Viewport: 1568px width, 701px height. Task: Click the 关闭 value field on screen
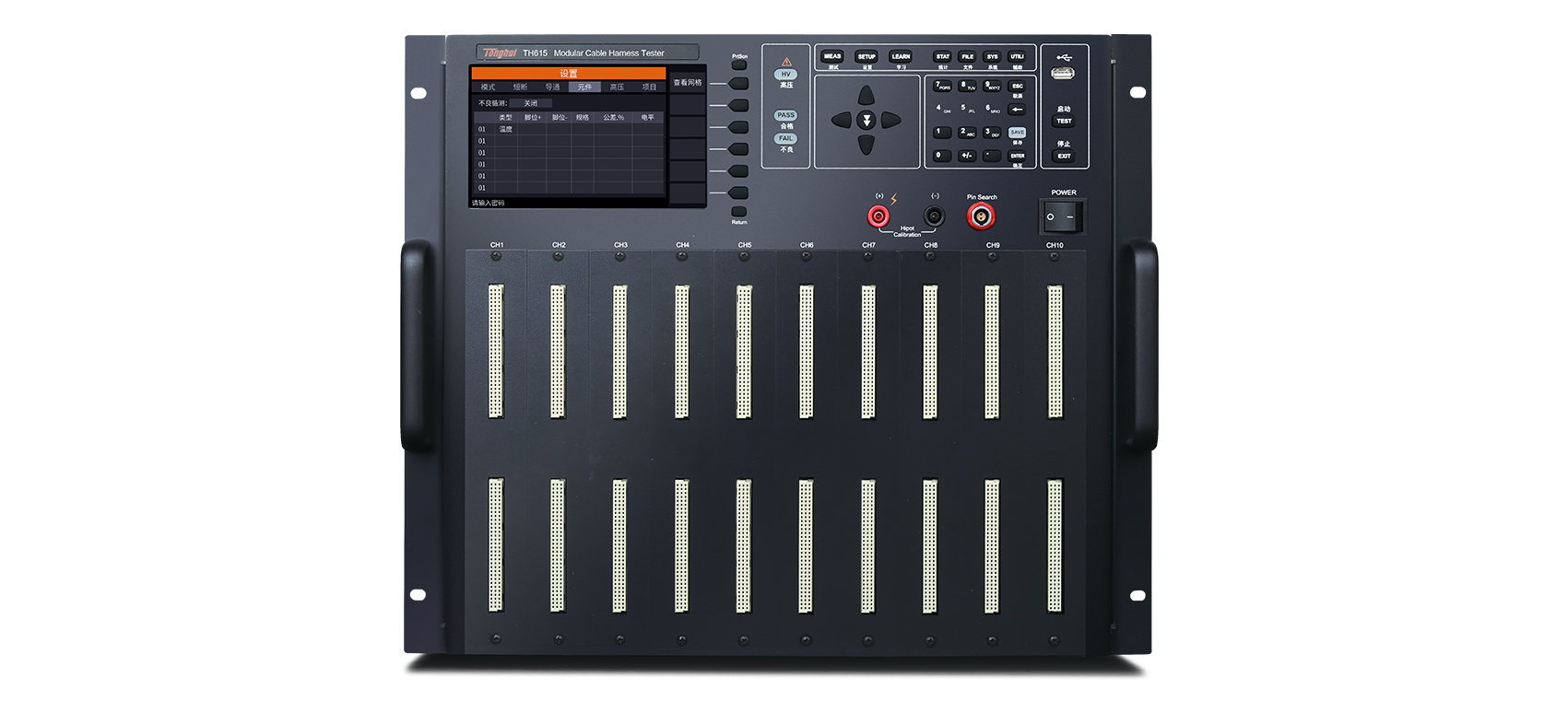tap(531, 103)
